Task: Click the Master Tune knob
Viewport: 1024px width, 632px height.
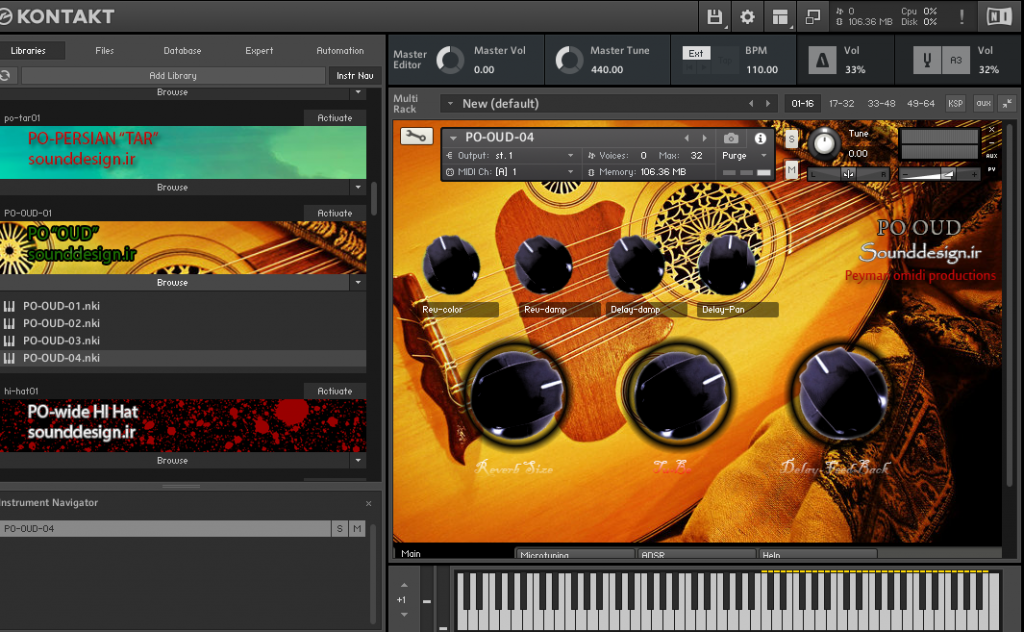Action: (569, 60)
